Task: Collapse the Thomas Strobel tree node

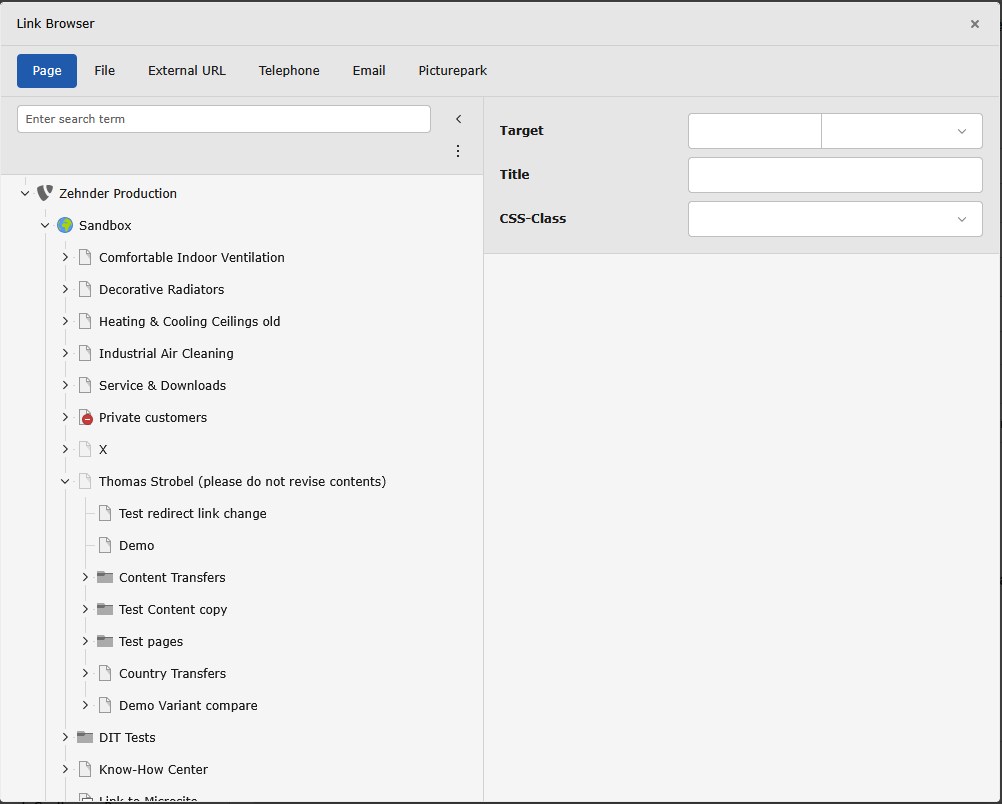Action: pyautogui.click(x=65, y=481)
